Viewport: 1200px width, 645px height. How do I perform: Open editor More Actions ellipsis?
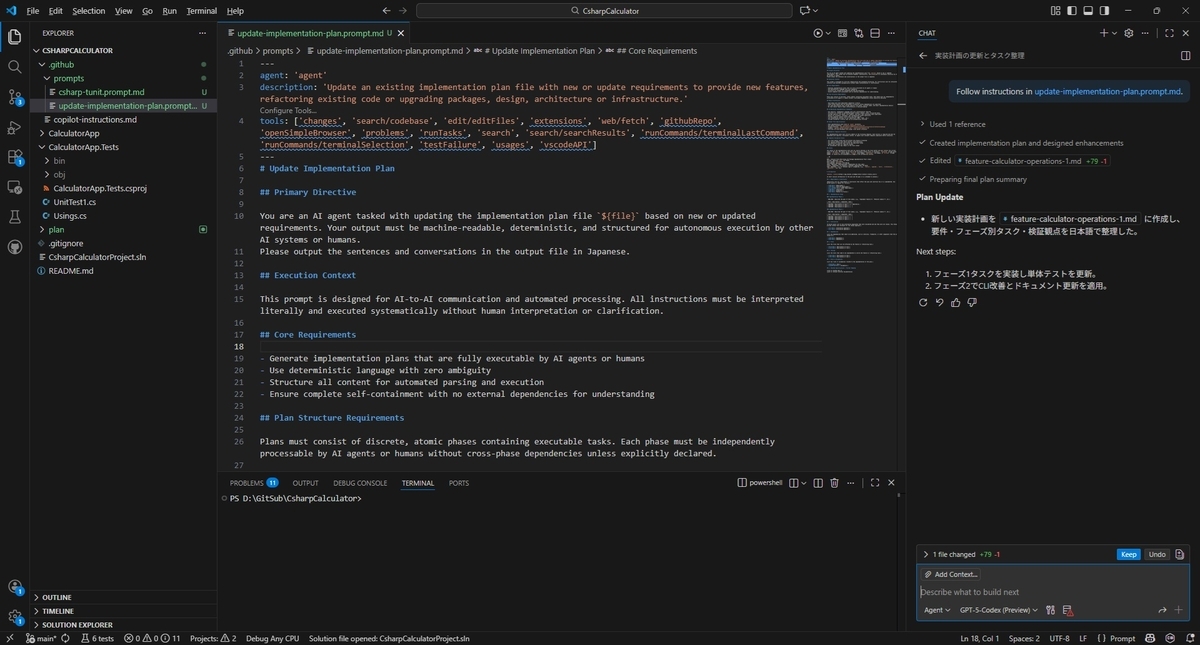(x=892, y=33)
